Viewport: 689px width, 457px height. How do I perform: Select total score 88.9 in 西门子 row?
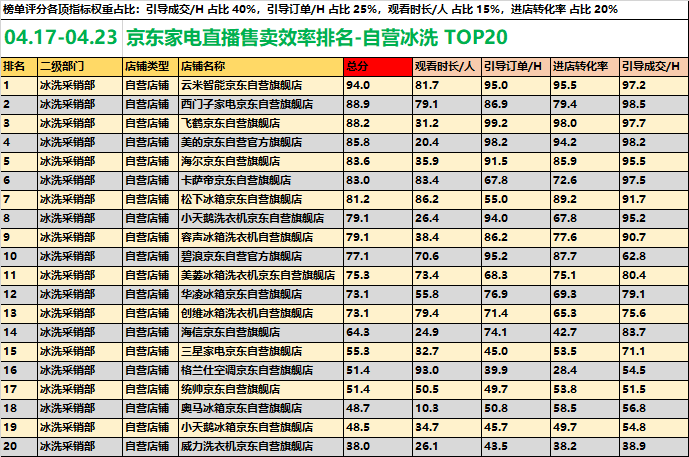[x=378, y=105]
